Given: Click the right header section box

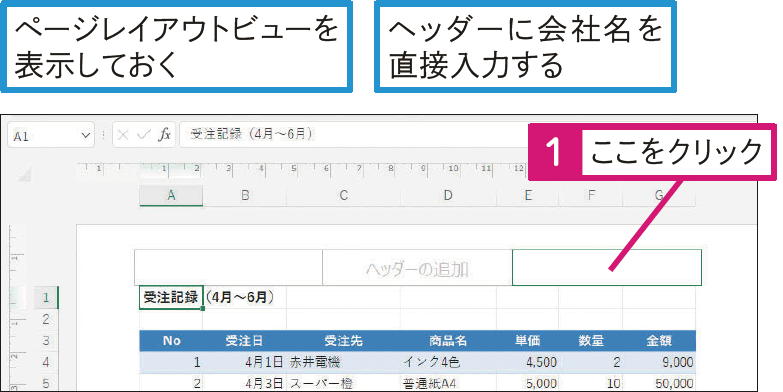Looking at the screenshot, I should [607, 268].
